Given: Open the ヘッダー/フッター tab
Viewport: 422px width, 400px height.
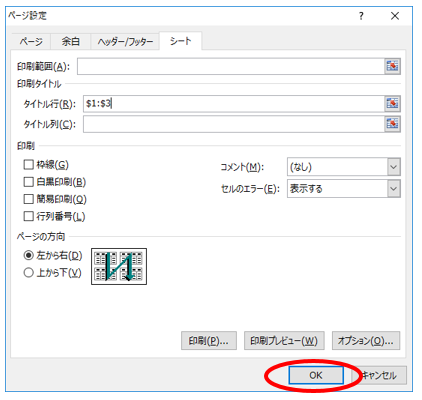Looking at the screenshot, I should click(x=125, y=42).
